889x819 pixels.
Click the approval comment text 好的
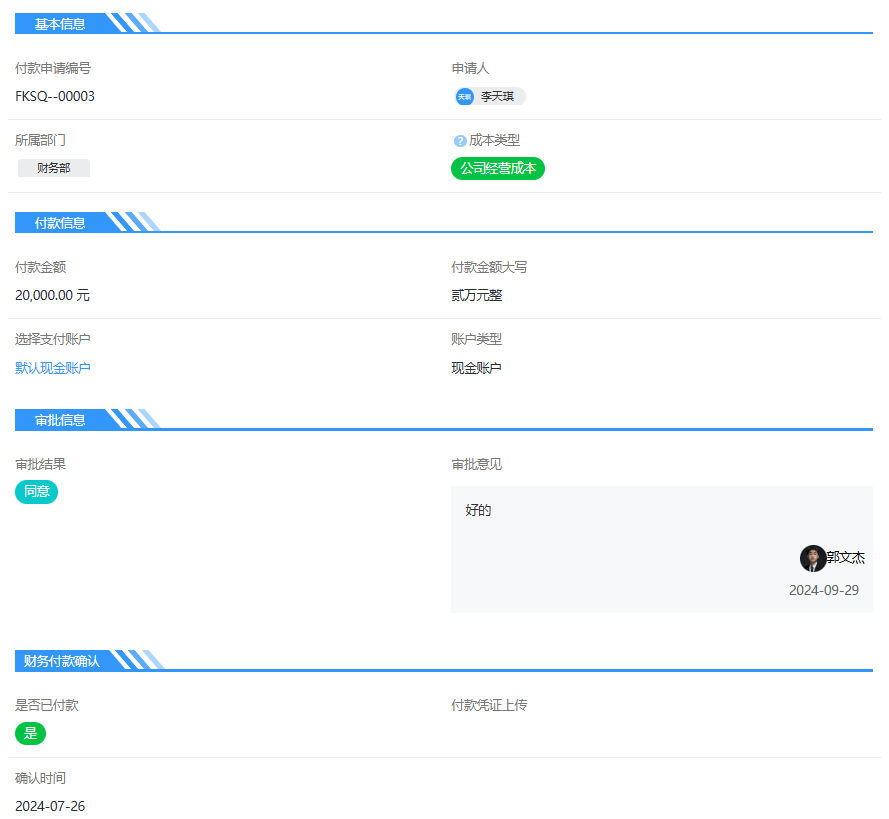478,511
